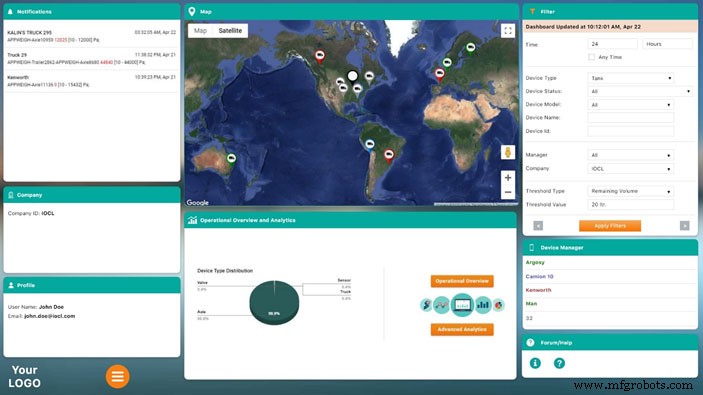The width and height of the screenshot is (703, 395).
Task: Click the green truck marker over Australia
Action: point(231,159)
